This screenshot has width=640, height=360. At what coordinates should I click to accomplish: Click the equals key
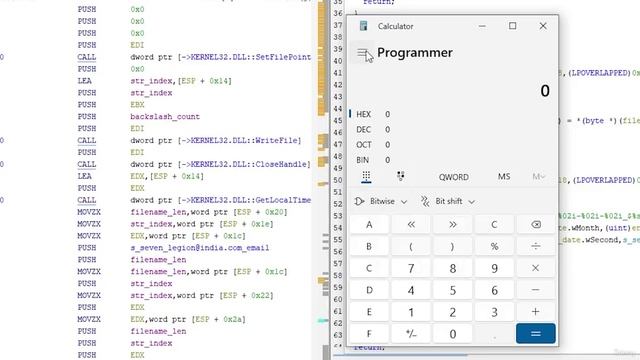pos(536,333)
